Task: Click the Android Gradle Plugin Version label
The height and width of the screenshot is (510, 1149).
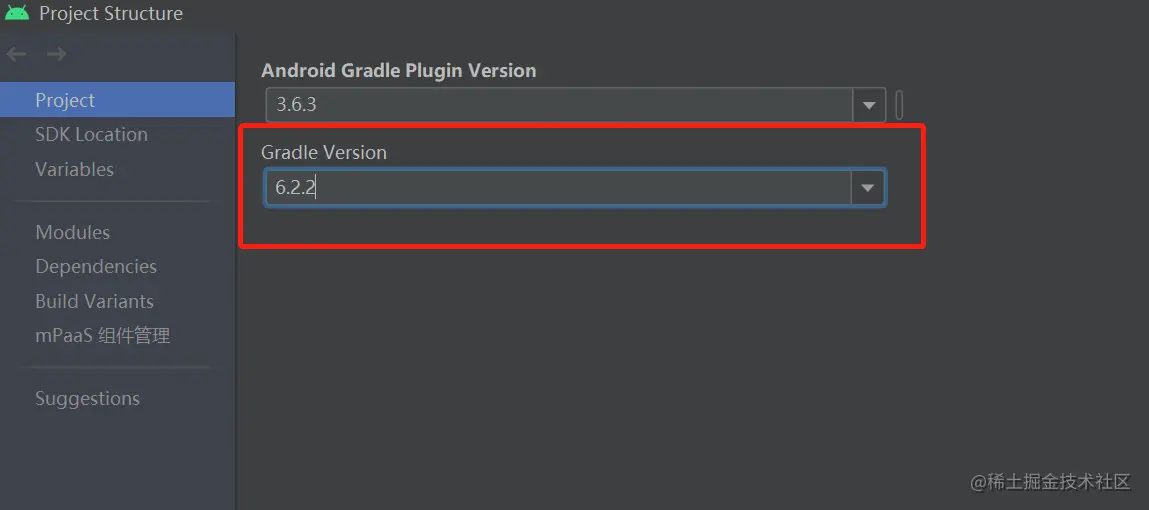Action: pos(398,70)
